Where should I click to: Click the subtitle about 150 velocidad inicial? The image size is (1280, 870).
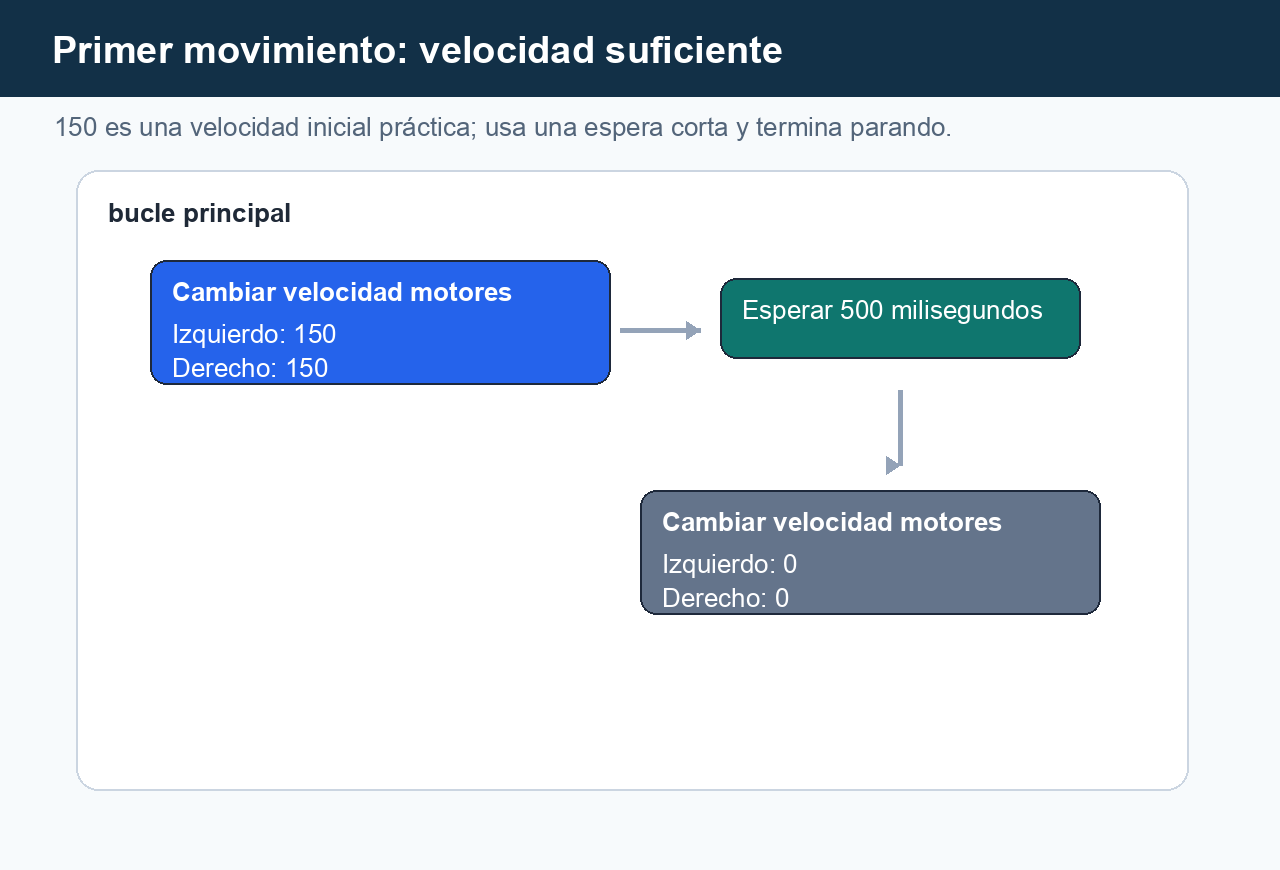pyautogui.click(x=503, y=127)
